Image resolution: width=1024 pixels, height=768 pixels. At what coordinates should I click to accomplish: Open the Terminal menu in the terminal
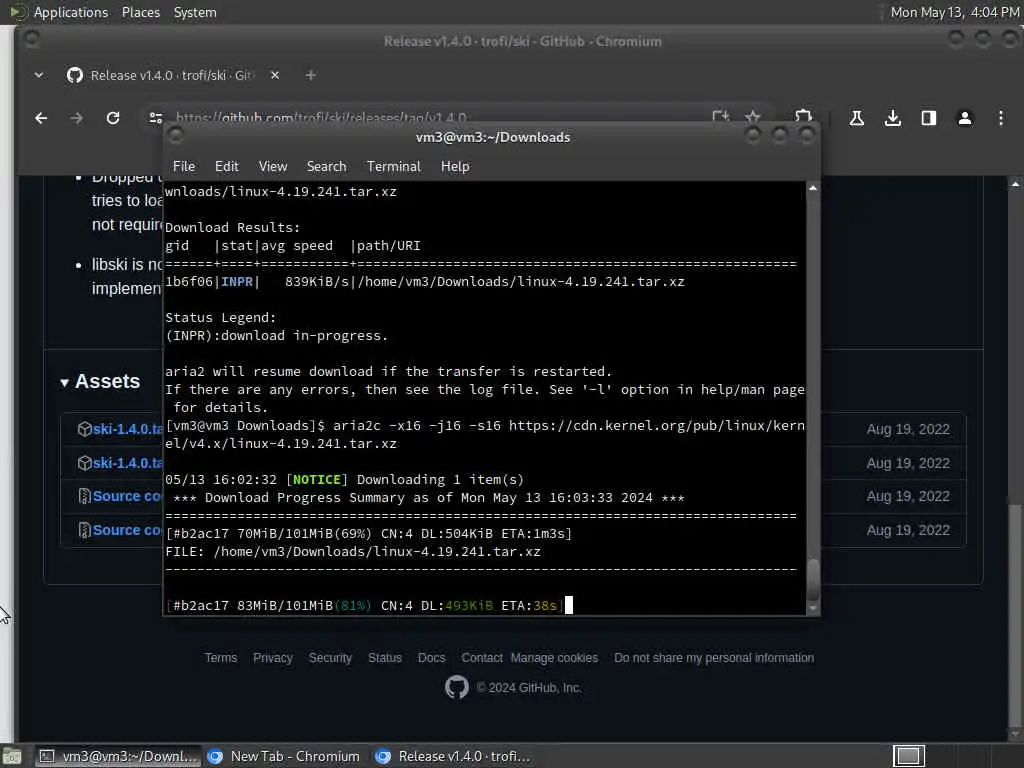[x=394, y=167]
